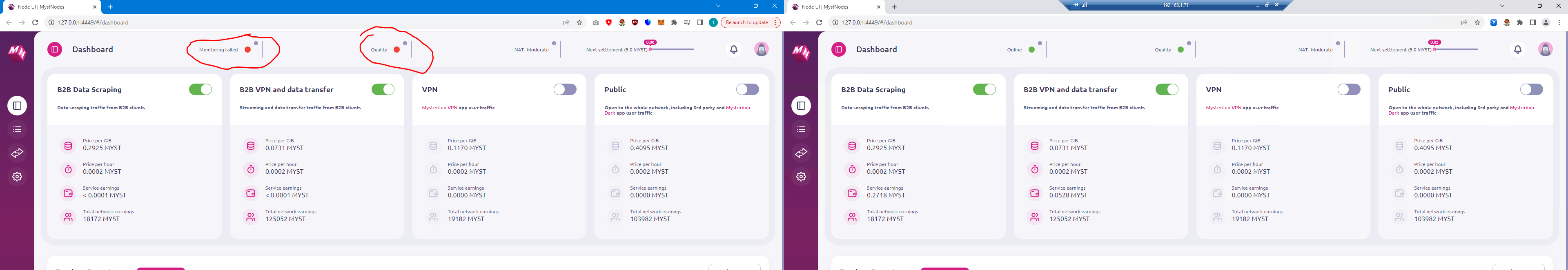Screen dimensions: 1568x270
Task: Open tab search chevron in blue-titlebar Chrome window
Action: point(718,6)
